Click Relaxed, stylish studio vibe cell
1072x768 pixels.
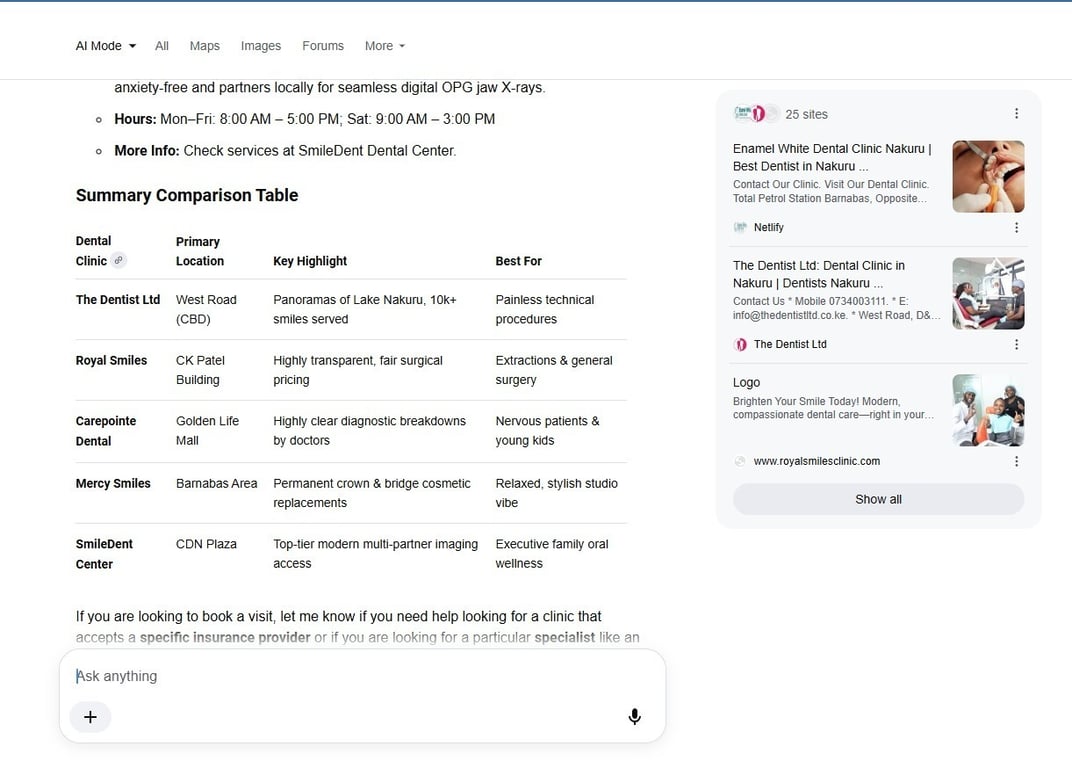pos(557,493)
